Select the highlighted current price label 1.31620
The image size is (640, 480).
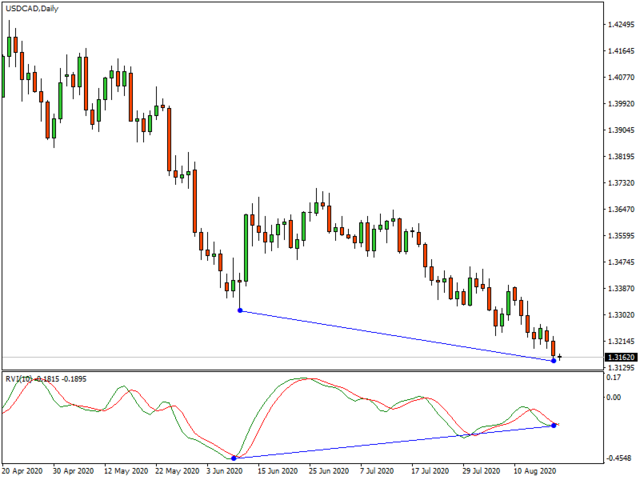[x=621, y=358]
